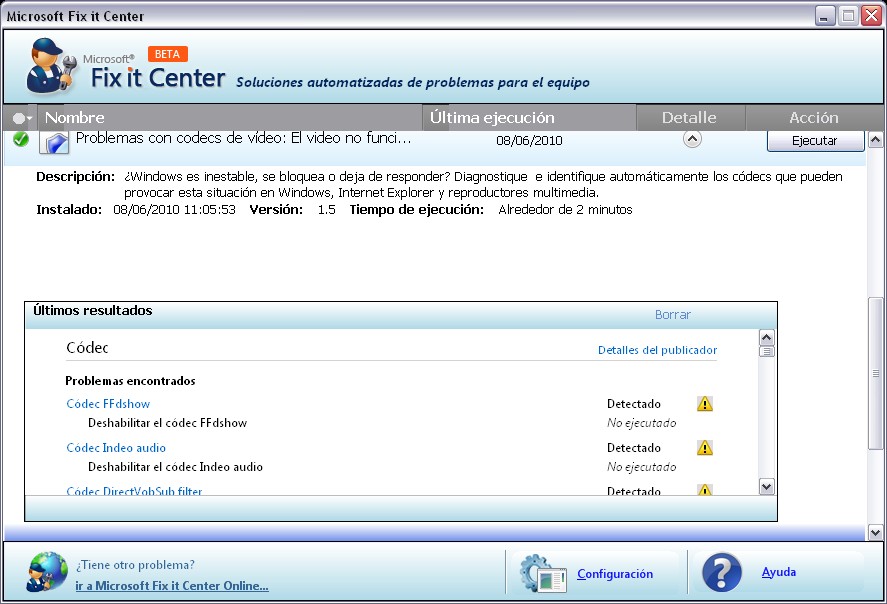Click the shield icon next to Problemas con codecs

tap(54, 142)
